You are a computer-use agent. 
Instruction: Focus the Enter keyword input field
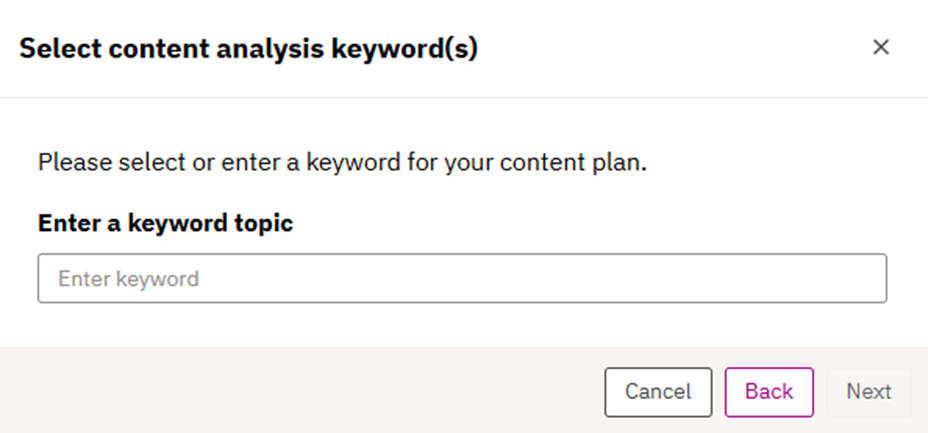462,278
